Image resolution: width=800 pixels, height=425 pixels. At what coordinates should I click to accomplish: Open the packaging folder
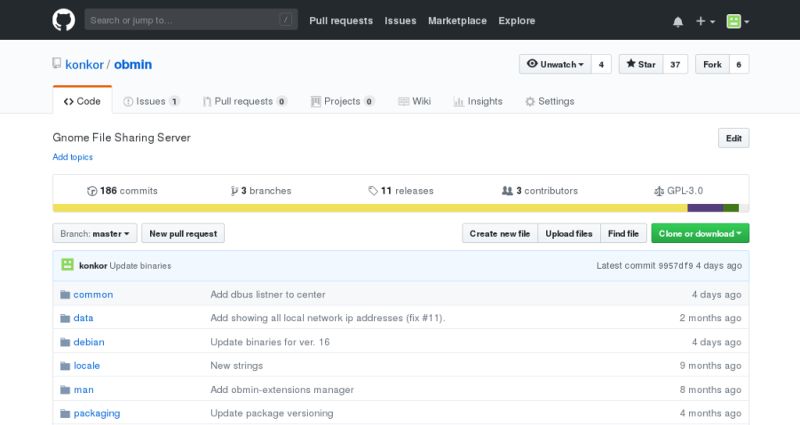click(97, 413)
